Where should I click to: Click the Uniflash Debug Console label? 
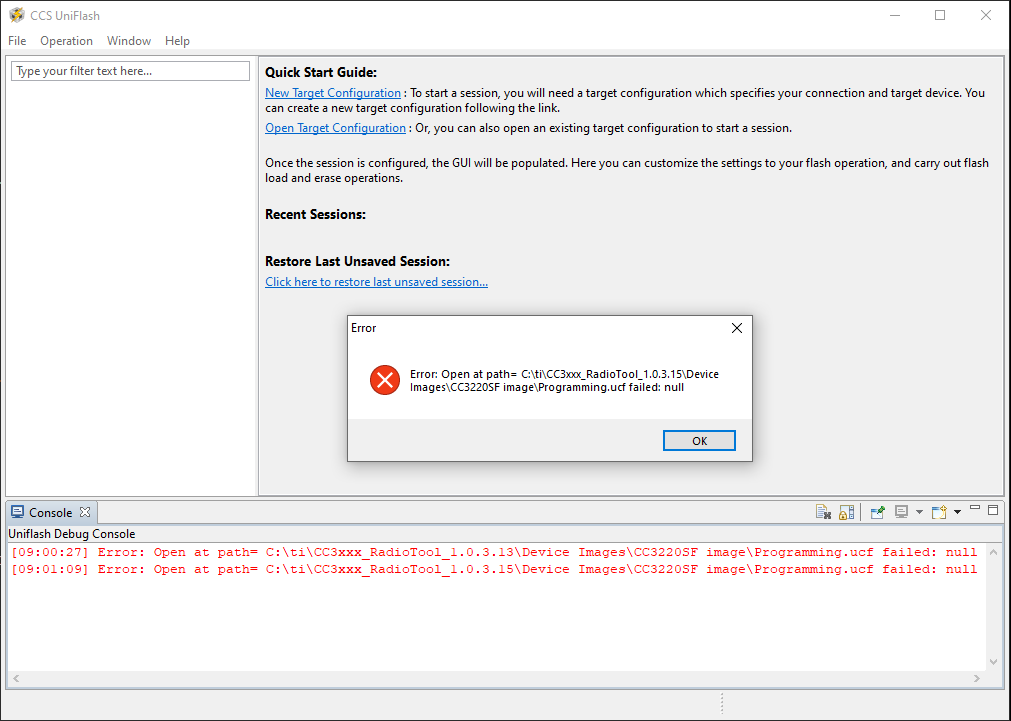[72, 534]
